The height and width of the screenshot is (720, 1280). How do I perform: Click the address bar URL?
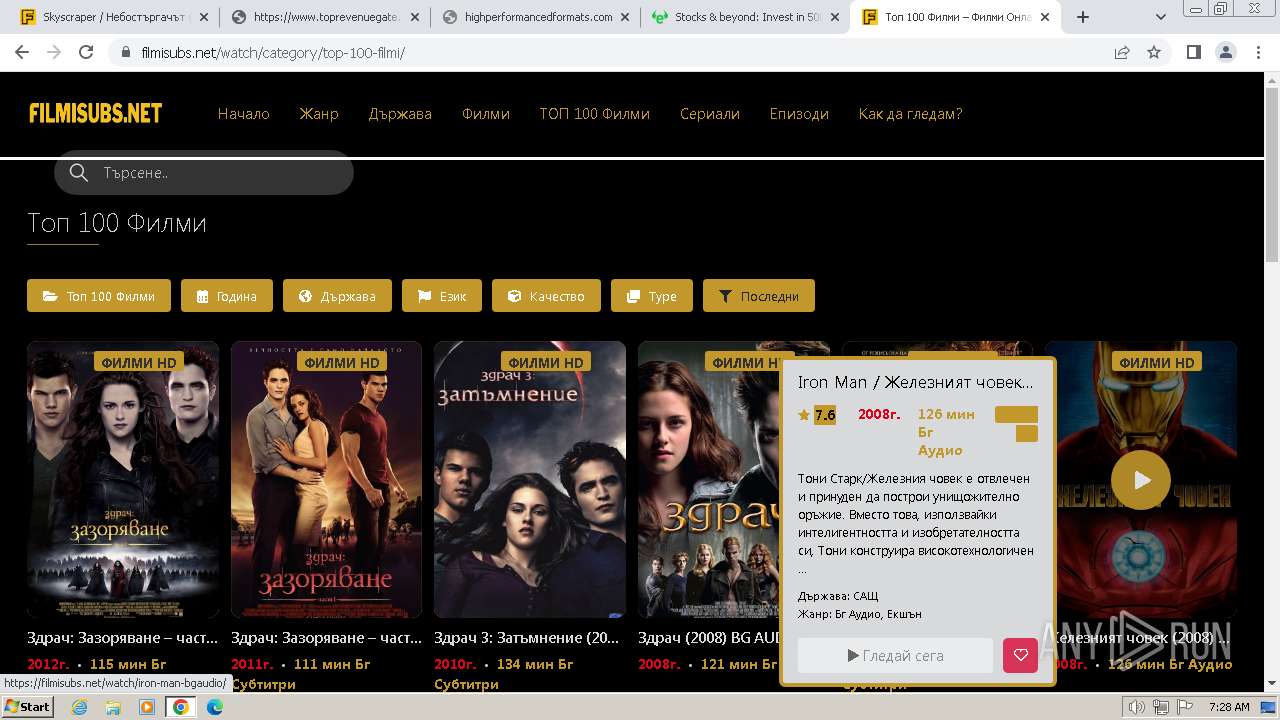[273, 53]
